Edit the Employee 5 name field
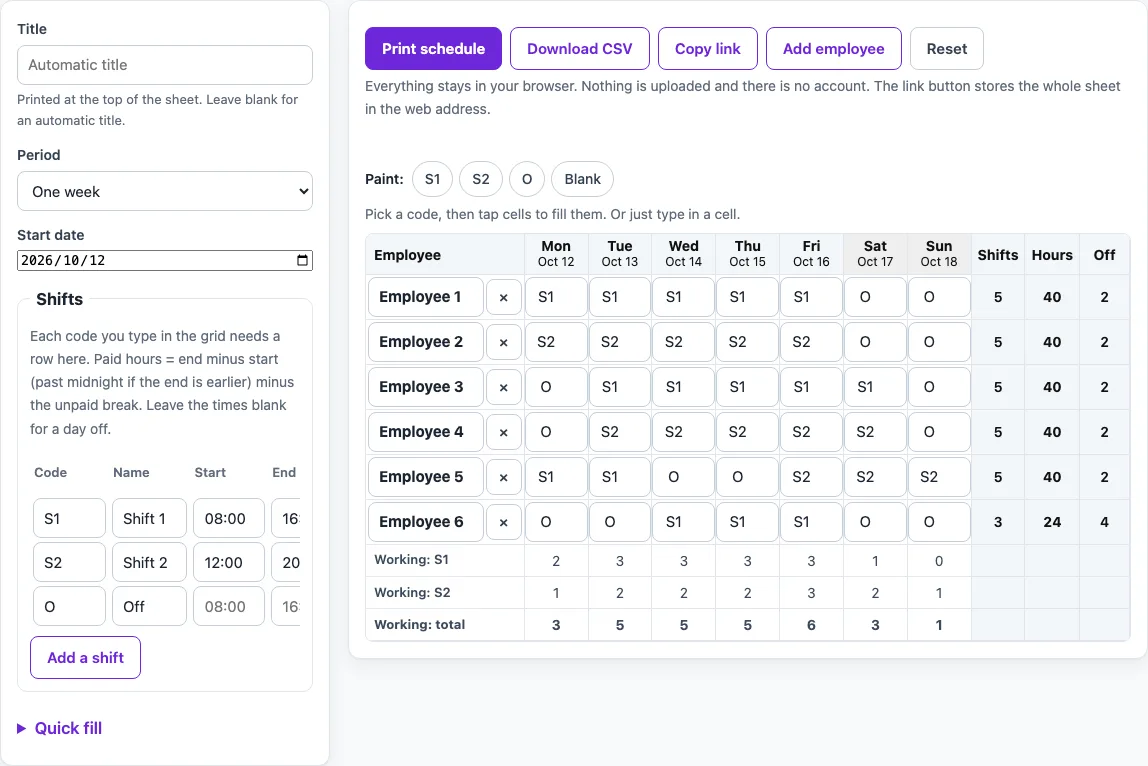Viewport: 1148px width, 766px height. 425,477
